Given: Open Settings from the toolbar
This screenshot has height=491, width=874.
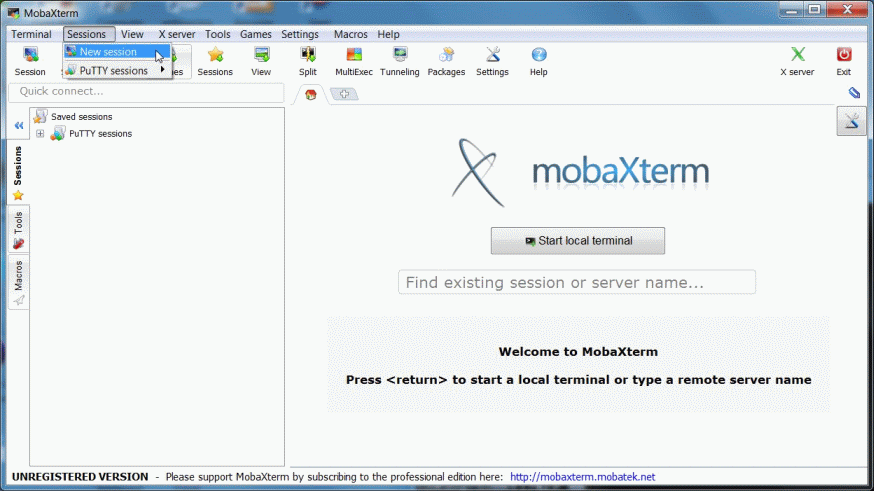Looking at the screenshot, I should [492, 61].
